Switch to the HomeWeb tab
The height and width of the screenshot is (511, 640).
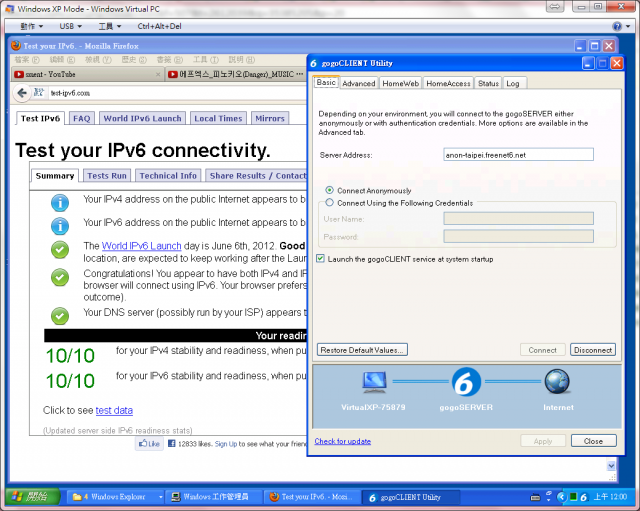[400, 83]
